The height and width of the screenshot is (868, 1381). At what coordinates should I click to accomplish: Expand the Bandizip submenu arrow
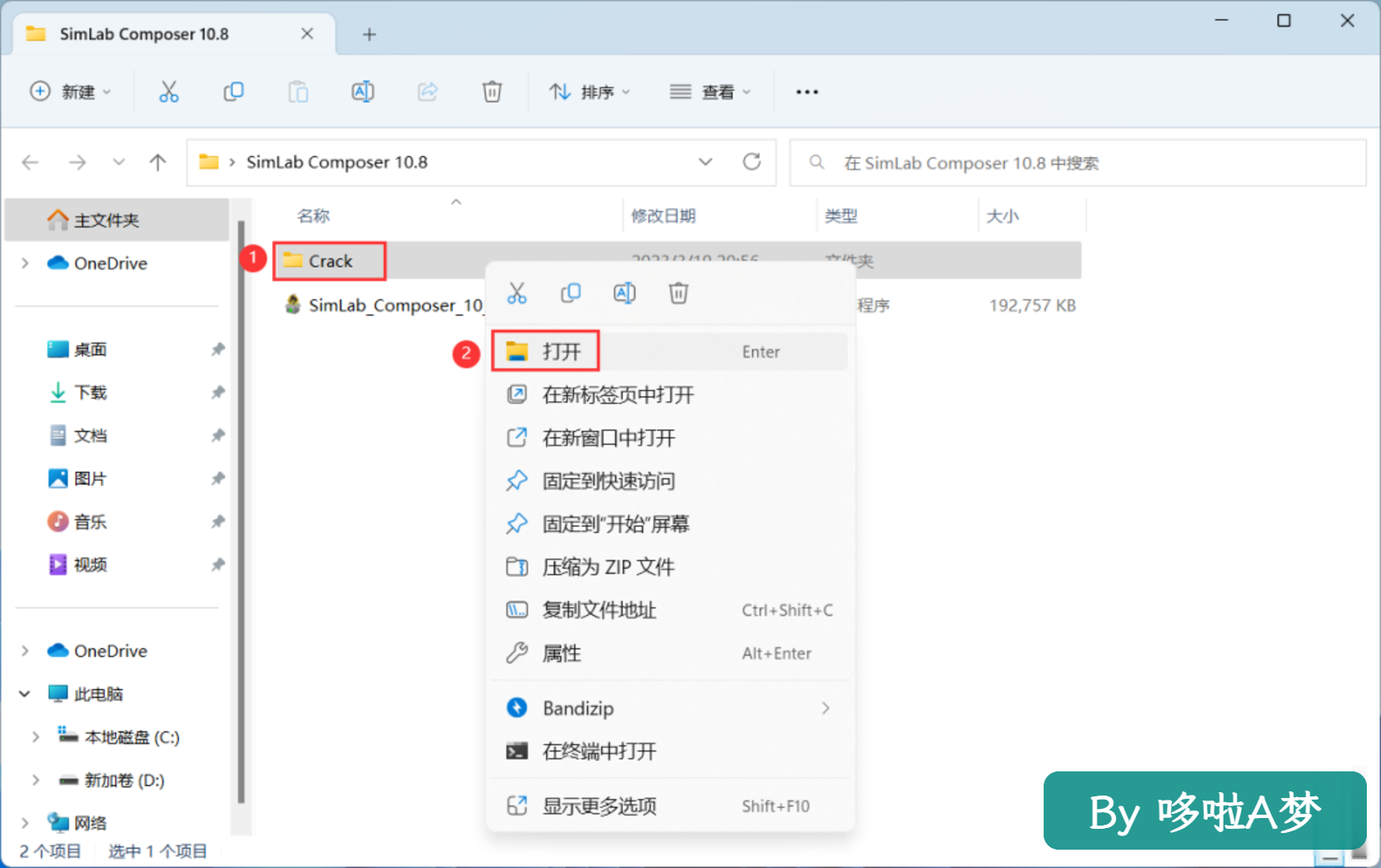pos(825,708)
